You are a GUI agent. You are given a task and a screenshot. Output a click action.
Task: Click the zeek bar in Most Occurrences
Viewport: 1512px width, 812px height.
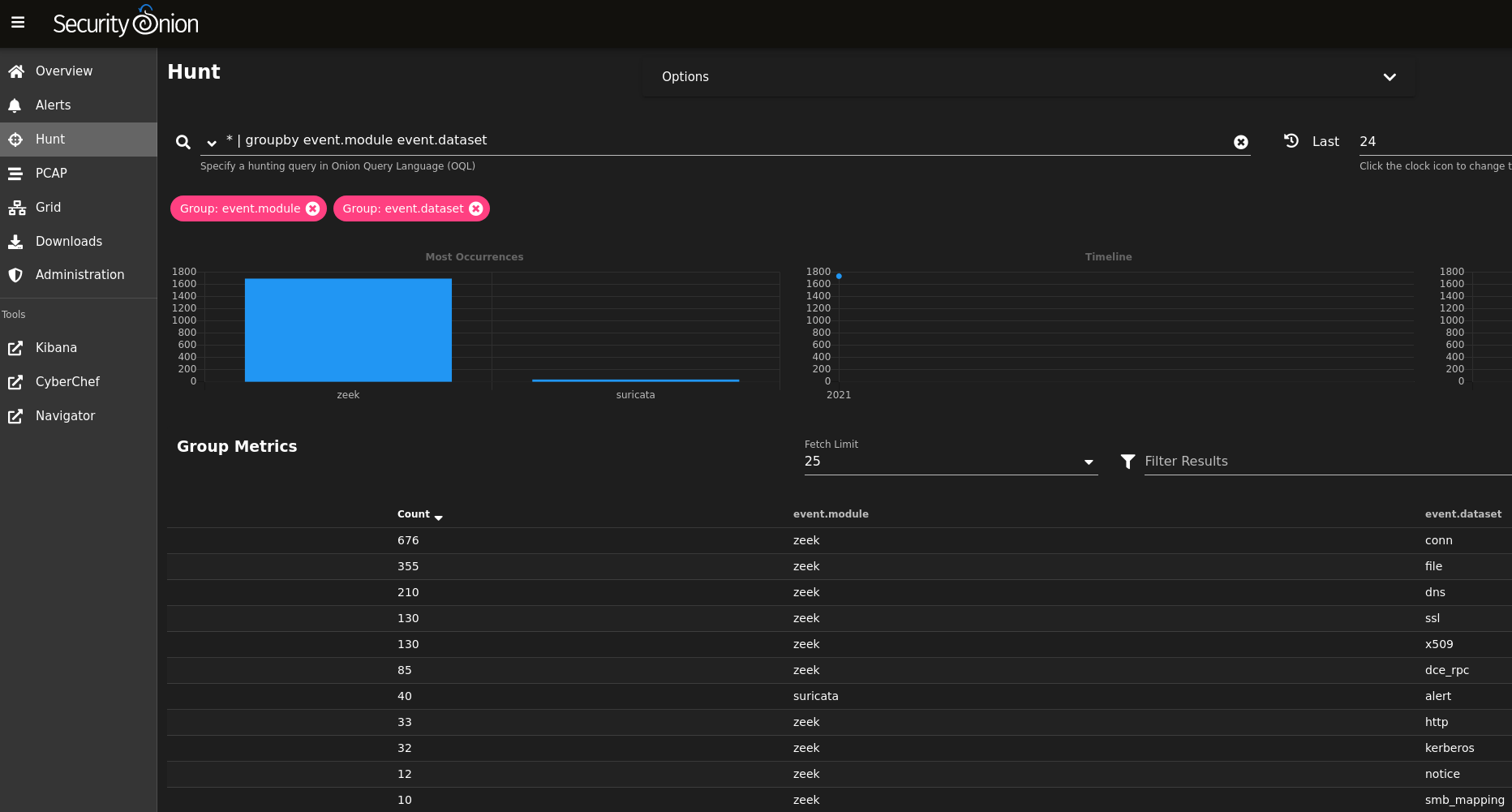tap(348, 330)
